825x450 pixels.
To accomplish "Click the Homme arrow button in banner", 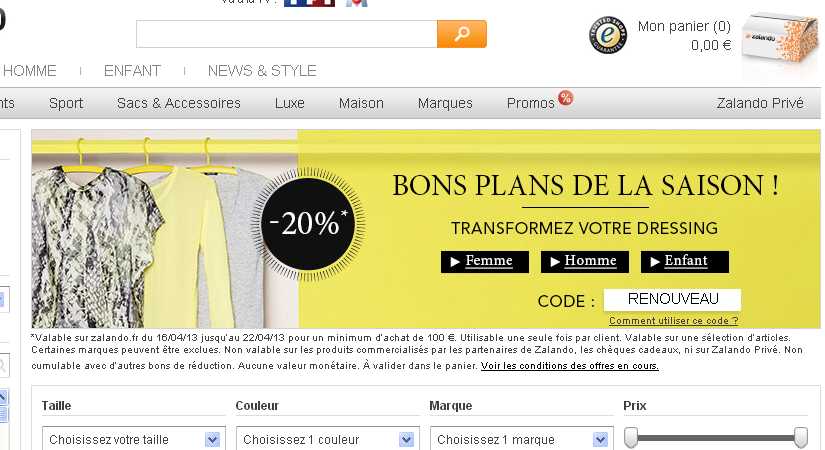I will (x=585, y=262).
